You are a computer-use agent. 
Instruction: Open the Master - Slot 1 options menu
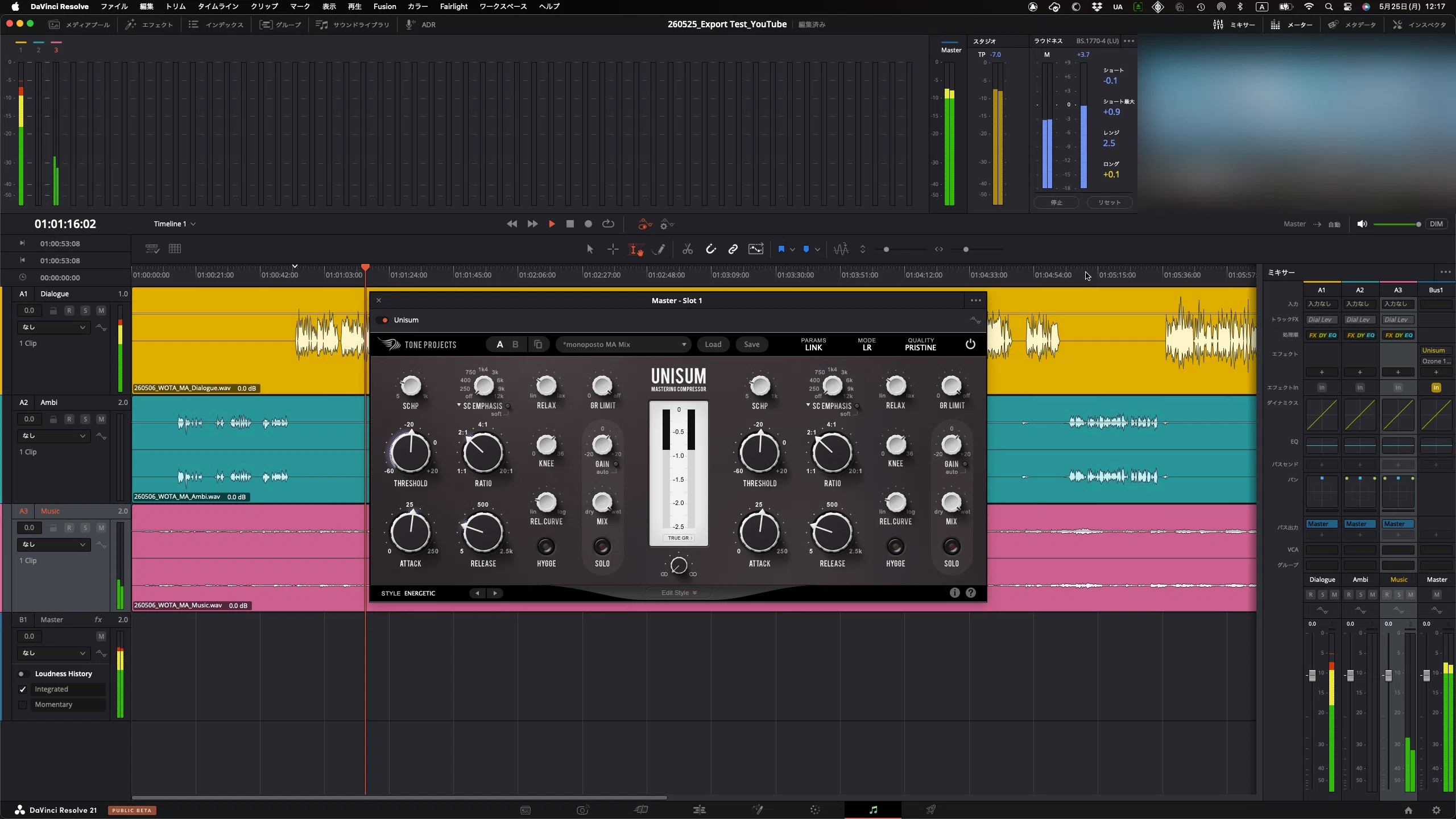(x=976, y=300)
